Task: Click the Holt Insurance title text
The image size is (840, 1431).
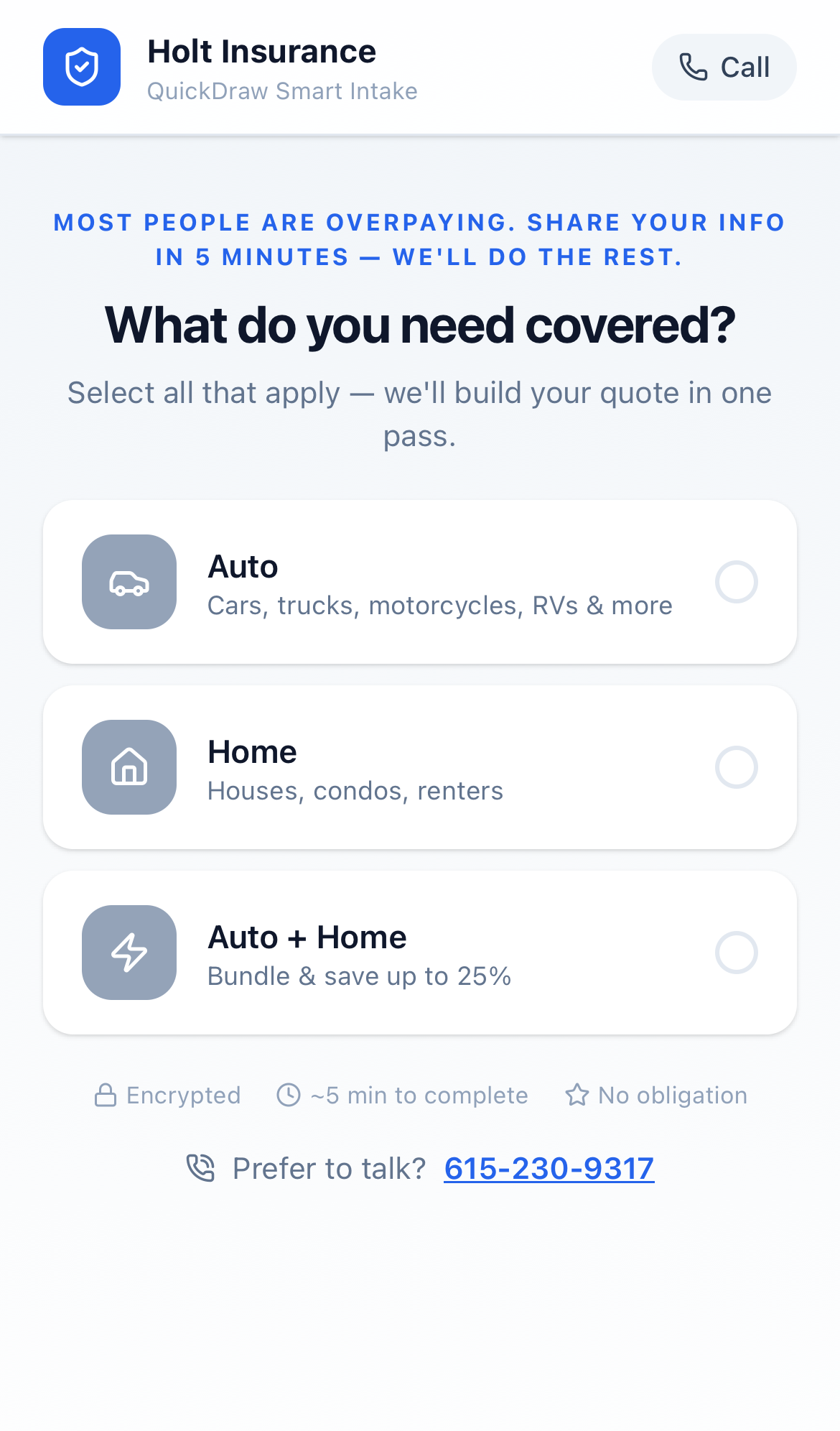Action: (261, 52)
